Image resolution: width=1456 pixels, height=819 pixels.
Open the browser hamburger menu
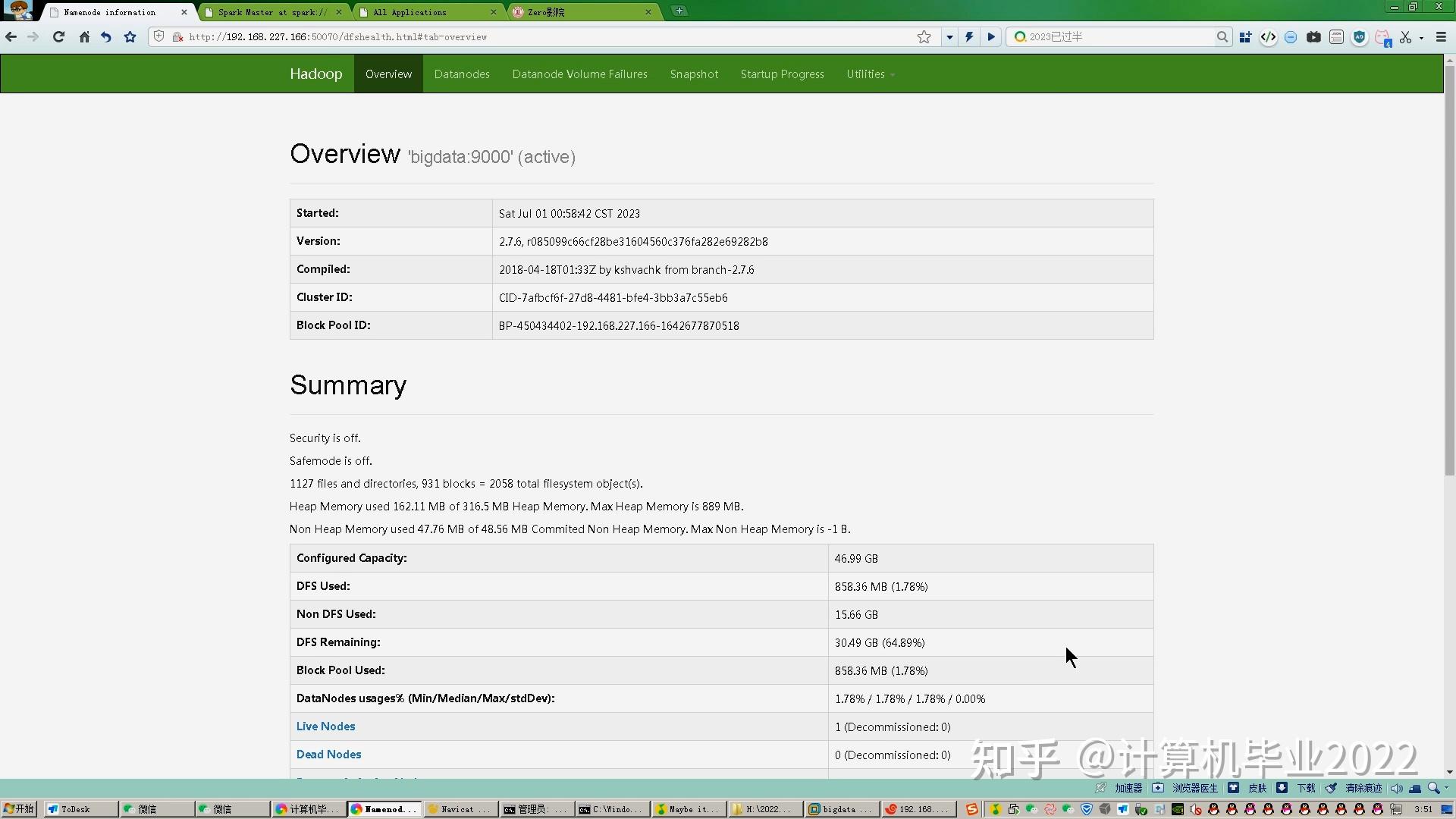pos(1440,36)
